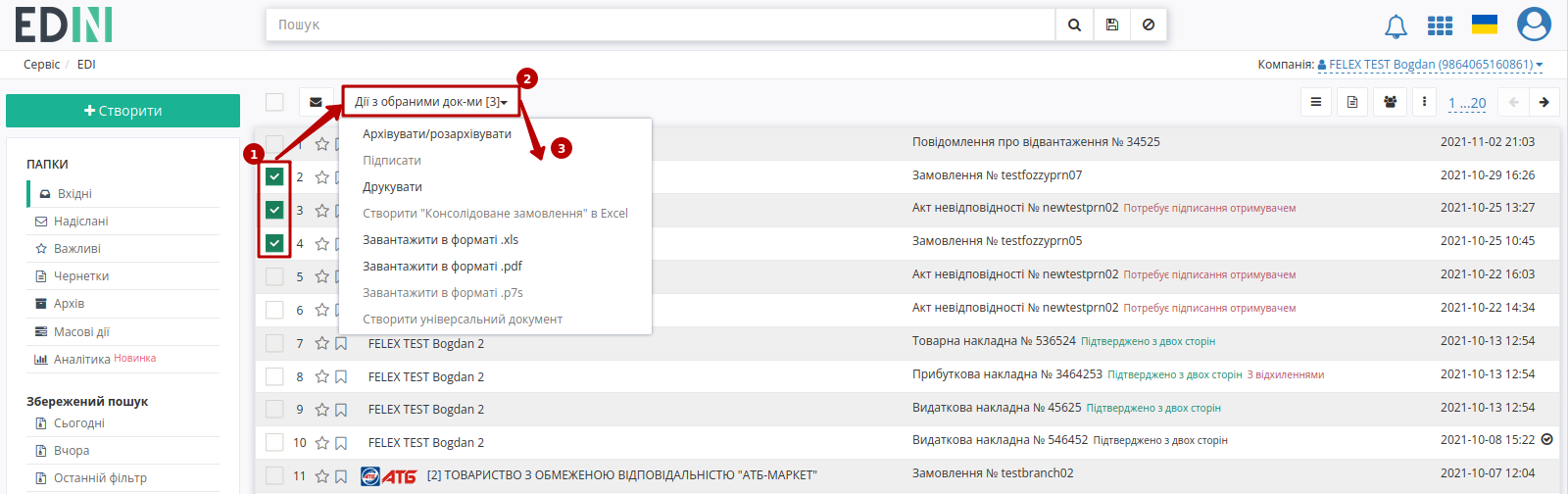Click the 'Сервіс' breadcrumb
This screenshot has height=494, width=1568.
tap(41, 65)
